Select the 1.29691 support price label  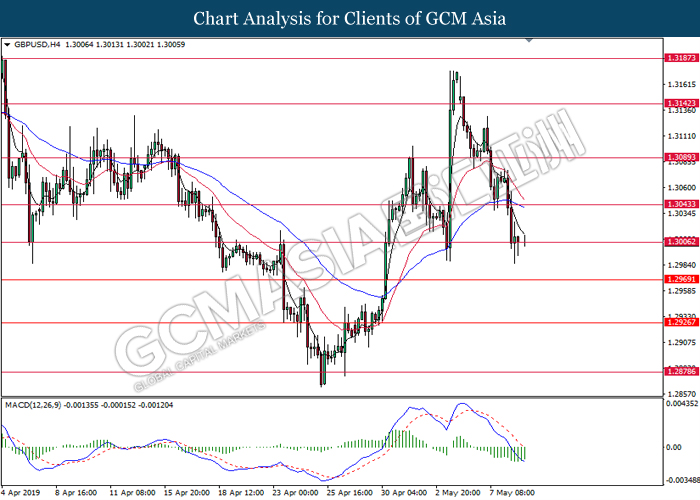coord(681,279)
